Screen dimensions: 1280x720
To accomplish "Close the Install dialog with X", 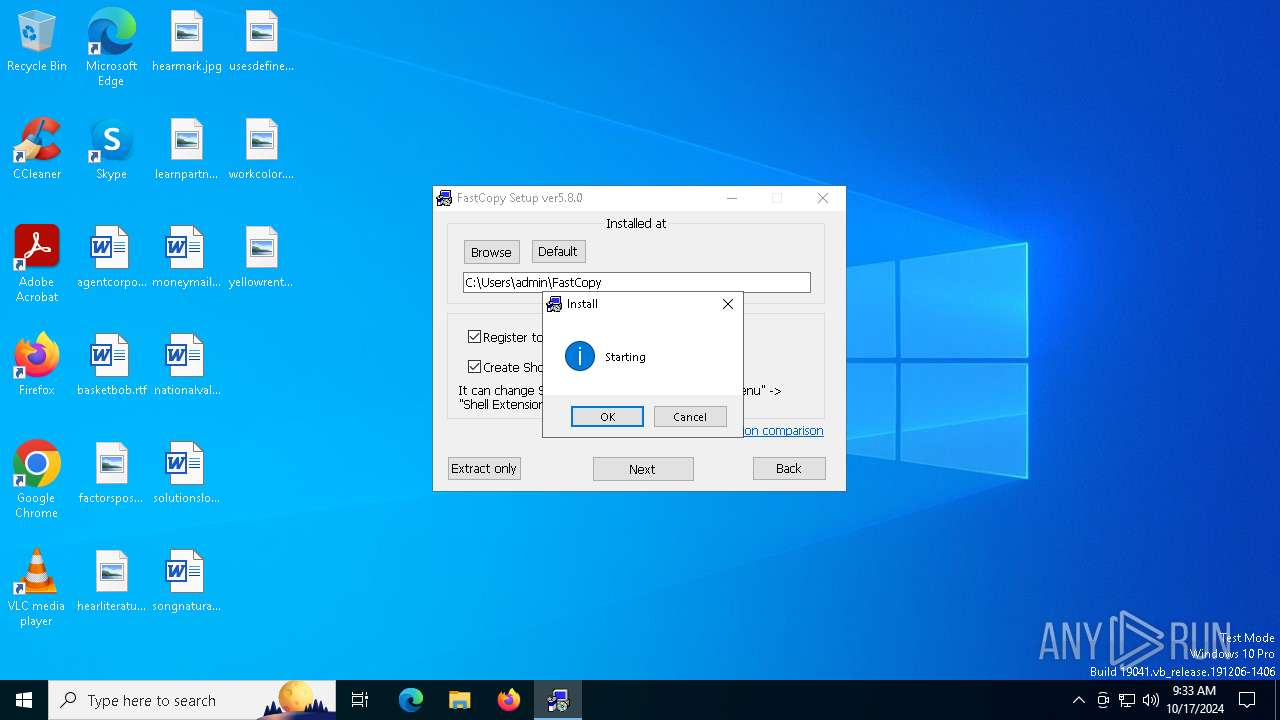I will coord(728,304).
